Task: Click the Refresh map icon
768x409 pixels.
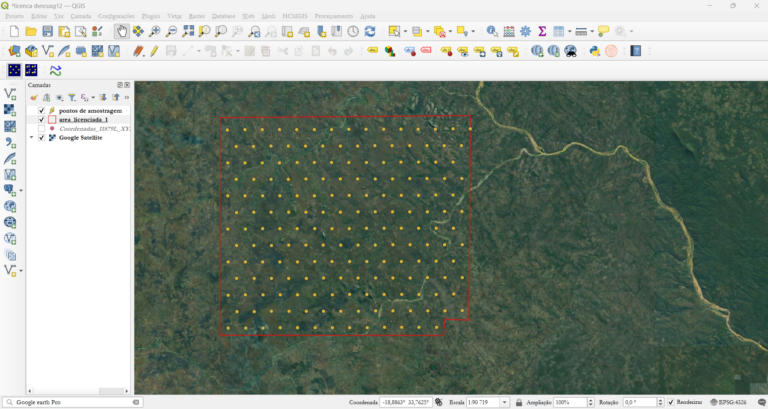Action: click(x=370, y=31)
